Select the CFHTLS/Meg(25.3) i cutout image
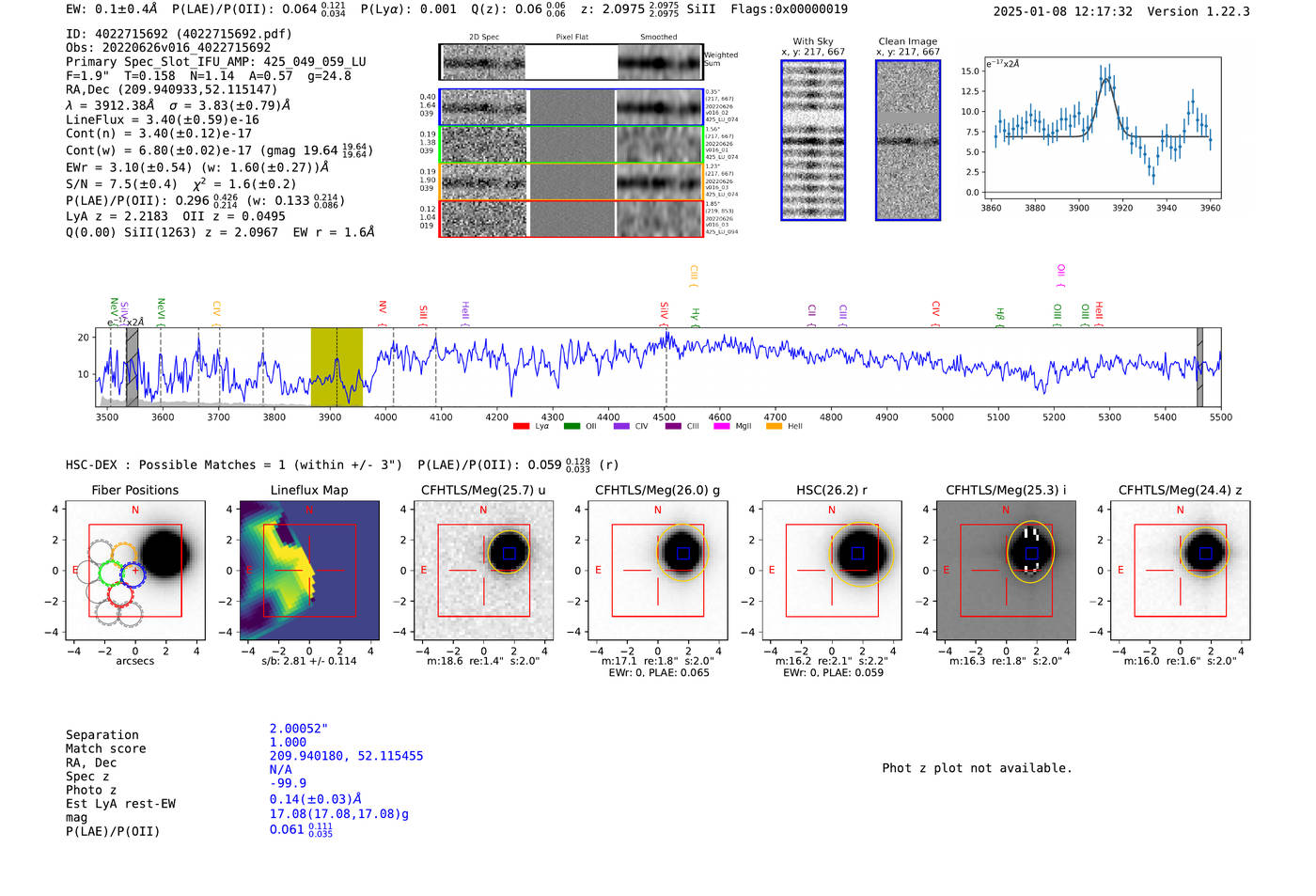The width and height of the screenshot is (1316, 896). [x=1006, y=570]
